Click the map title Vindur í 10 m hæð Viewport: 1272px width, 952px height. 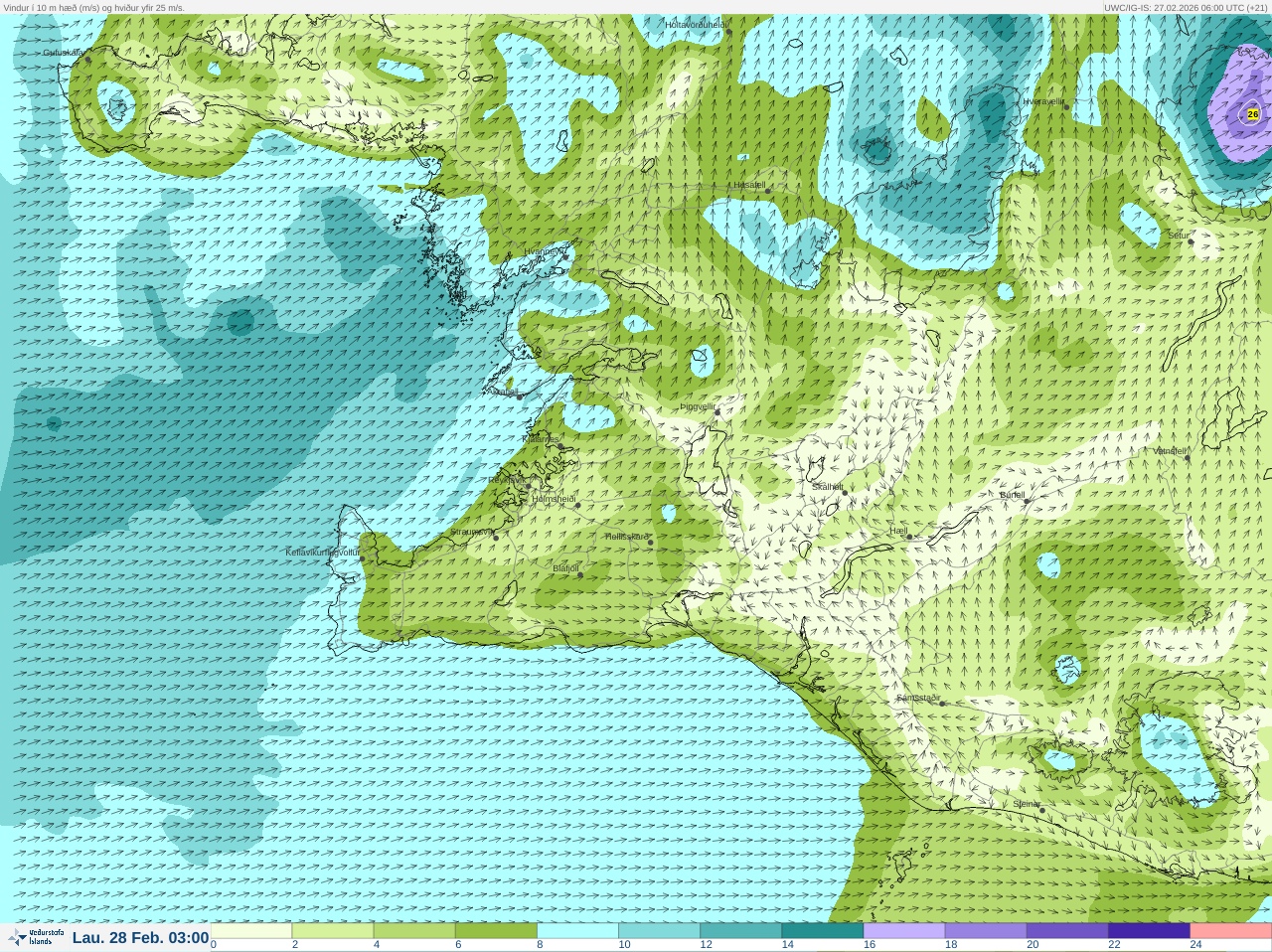94,7
